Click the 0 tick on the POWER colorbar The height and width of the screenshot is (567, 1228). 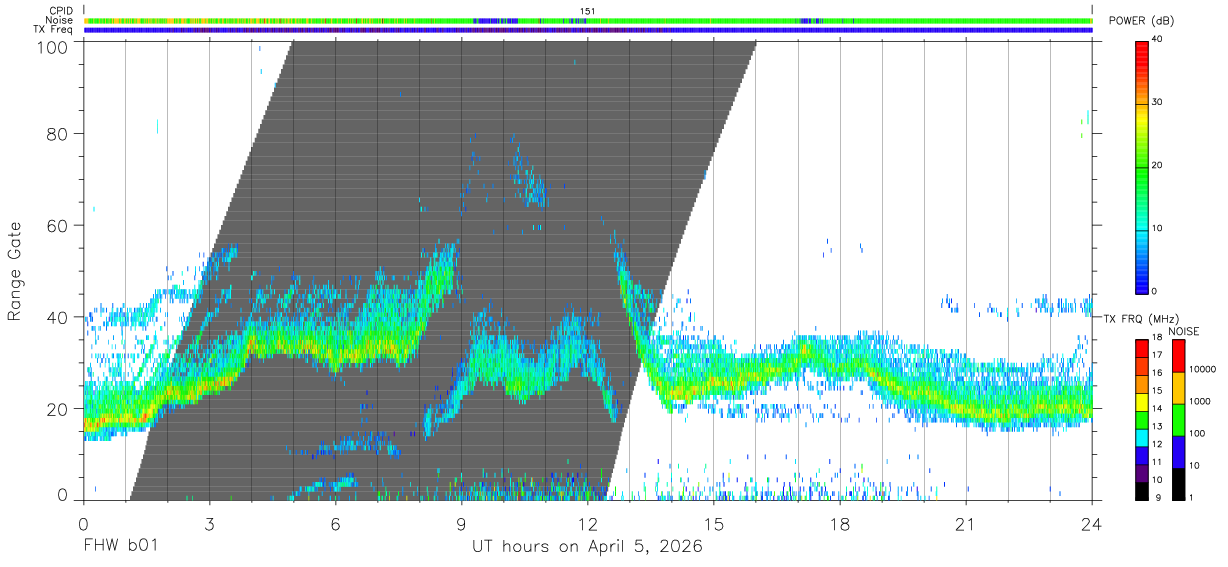click(x=1154, y=291)
